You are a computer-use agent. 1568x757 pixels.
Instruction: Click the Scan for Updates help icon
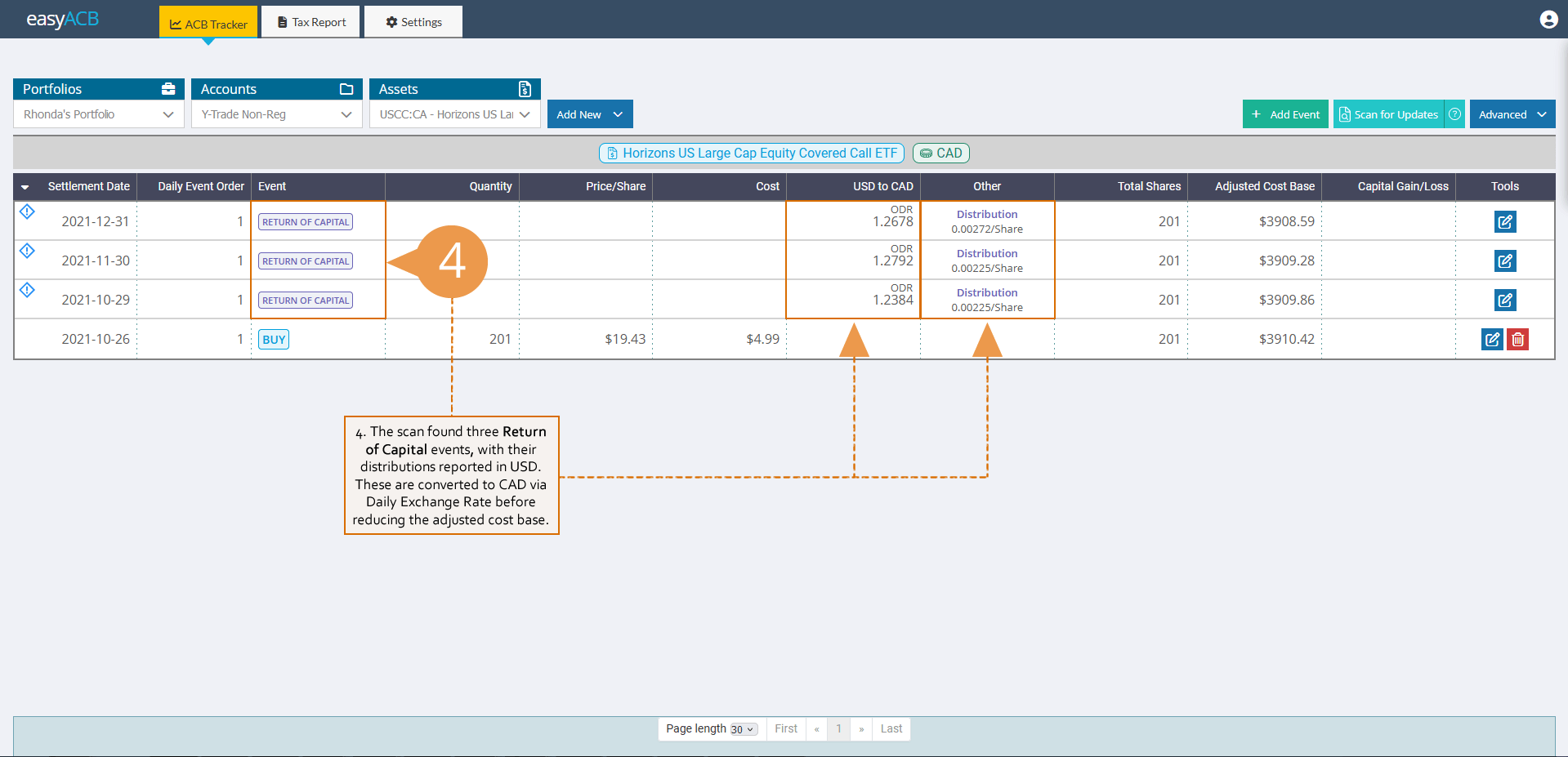point(1454,114)
